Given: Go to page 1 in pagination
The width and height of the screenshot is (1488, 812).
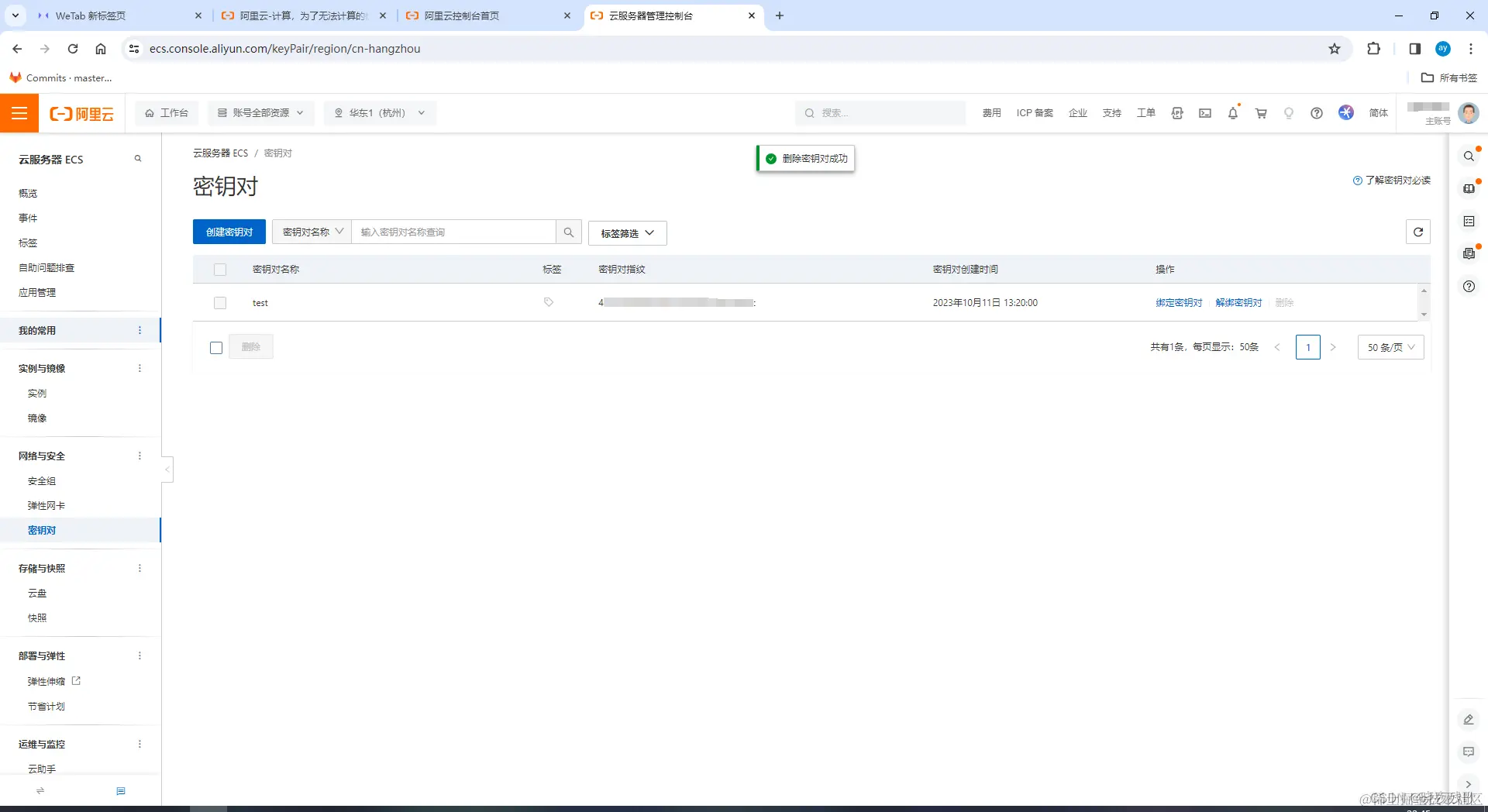Looking at the screenshot, I should (x=1308, y=347).
